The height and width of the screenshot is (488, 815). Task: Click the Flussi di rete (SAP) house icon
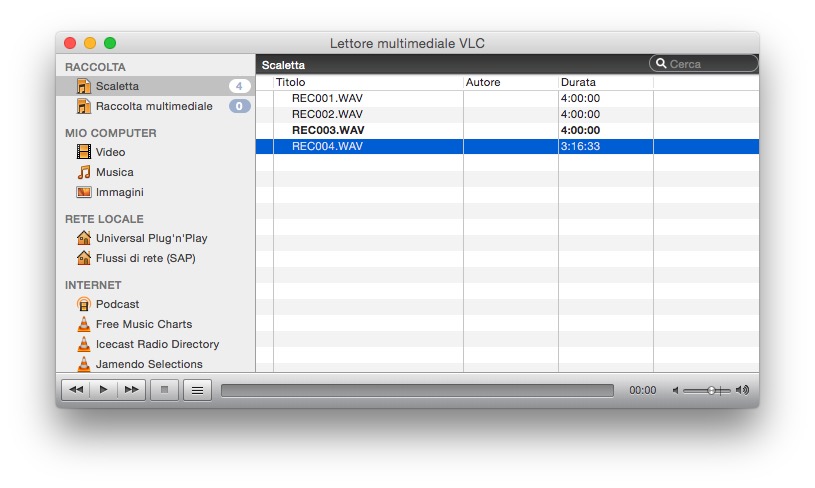(83, 258)
